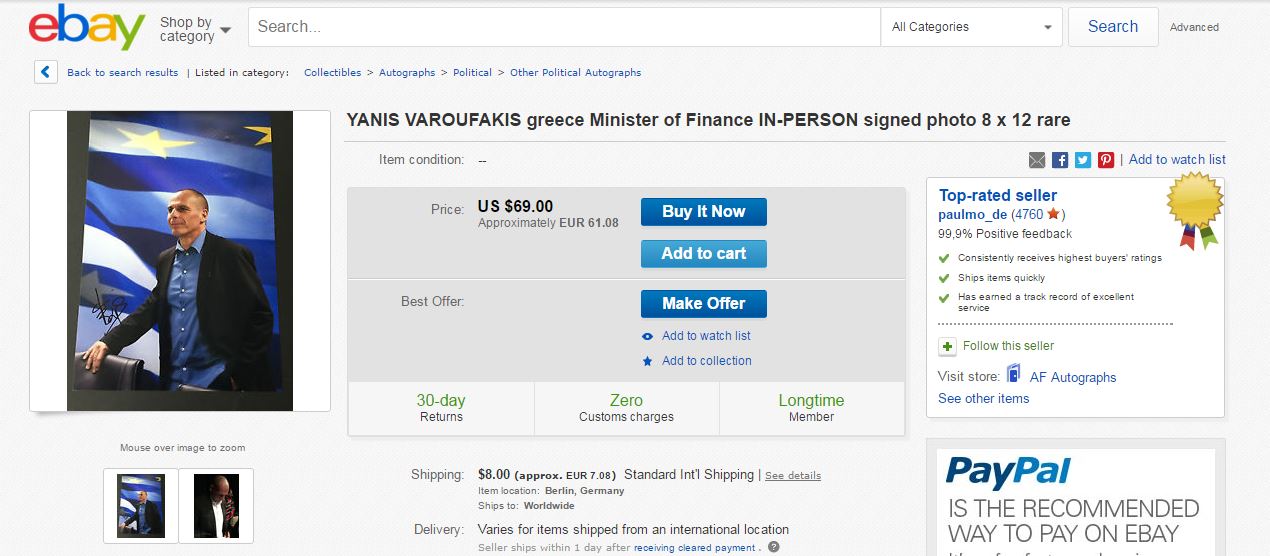Share listing on Twitter

tap(1083, 160)
